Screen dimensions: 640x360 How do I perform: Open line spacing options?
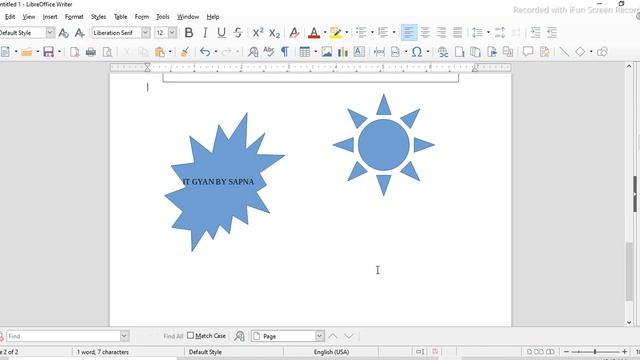point(477,33)
